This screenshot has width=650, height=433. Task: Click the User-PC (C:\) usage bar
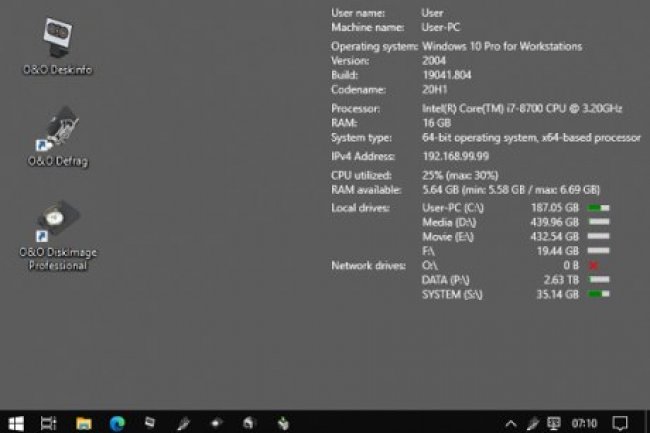598,208
